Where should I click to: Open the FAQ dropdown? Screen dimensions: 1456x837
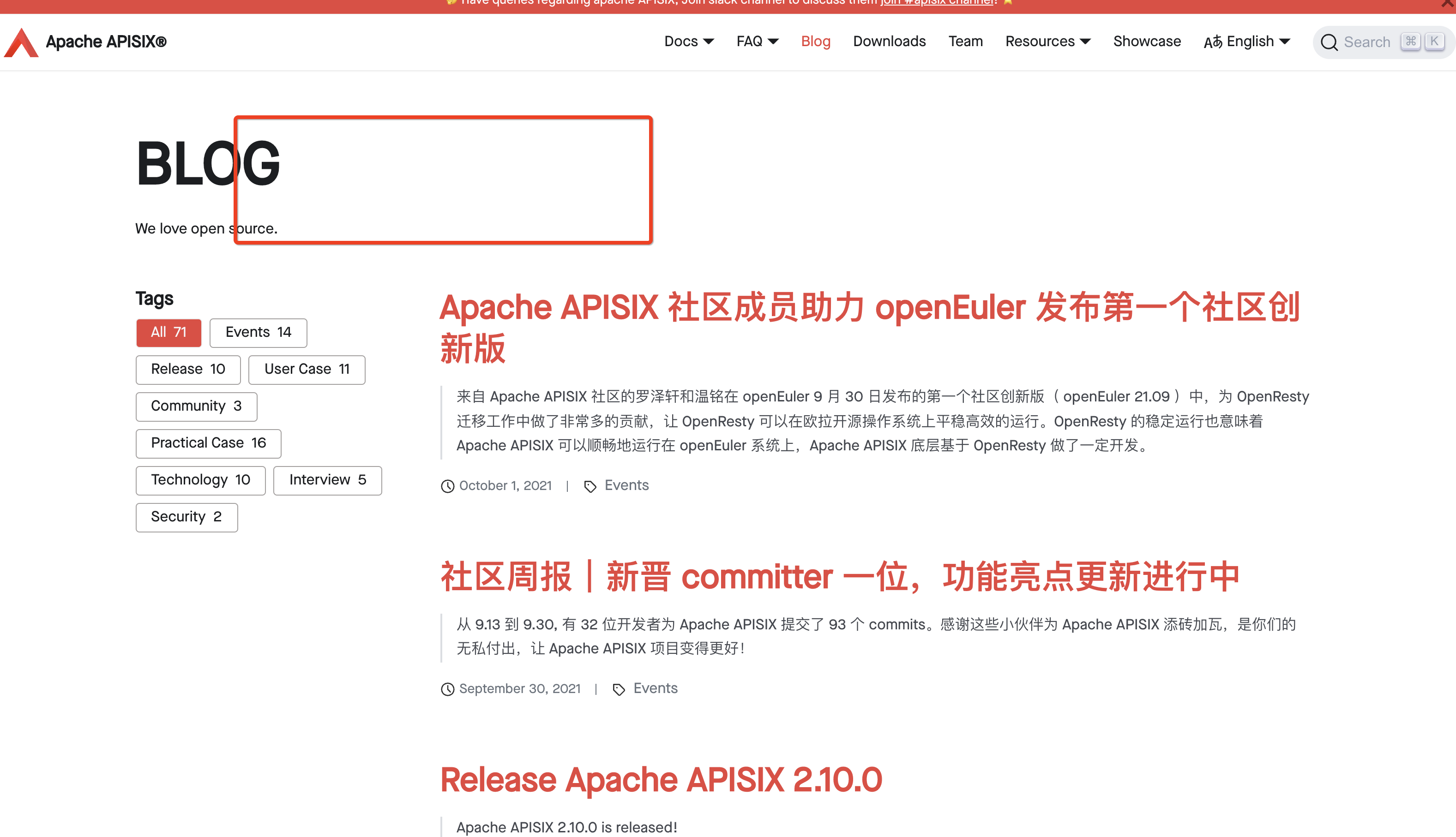point(757,42)
